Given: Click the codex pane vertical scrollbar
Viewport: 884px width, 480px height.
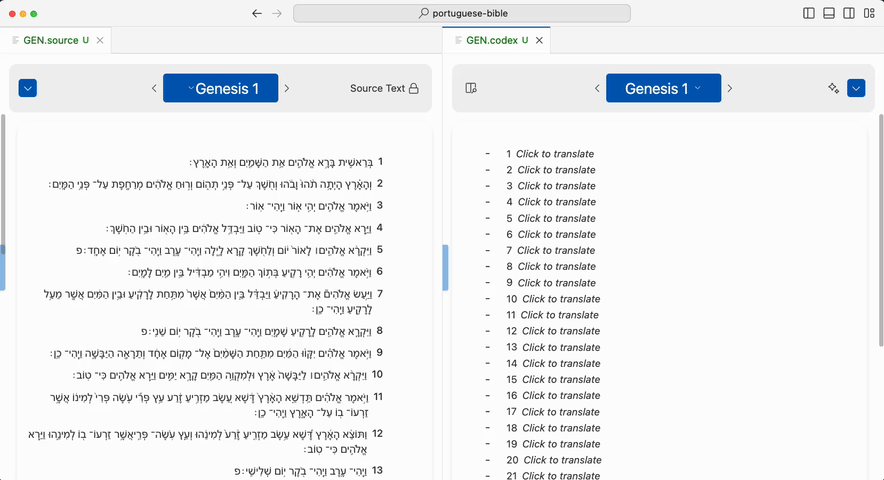Looking at the screenshot, I should 881,230.
